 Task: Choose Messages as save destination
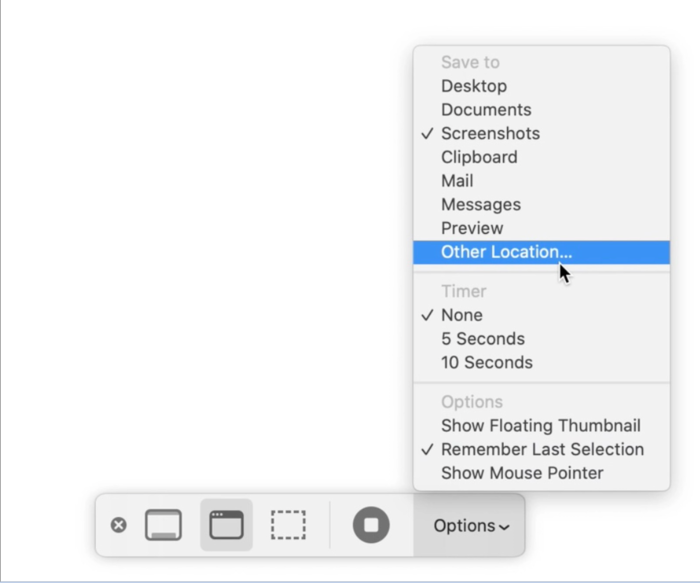[x=542, y=204]
